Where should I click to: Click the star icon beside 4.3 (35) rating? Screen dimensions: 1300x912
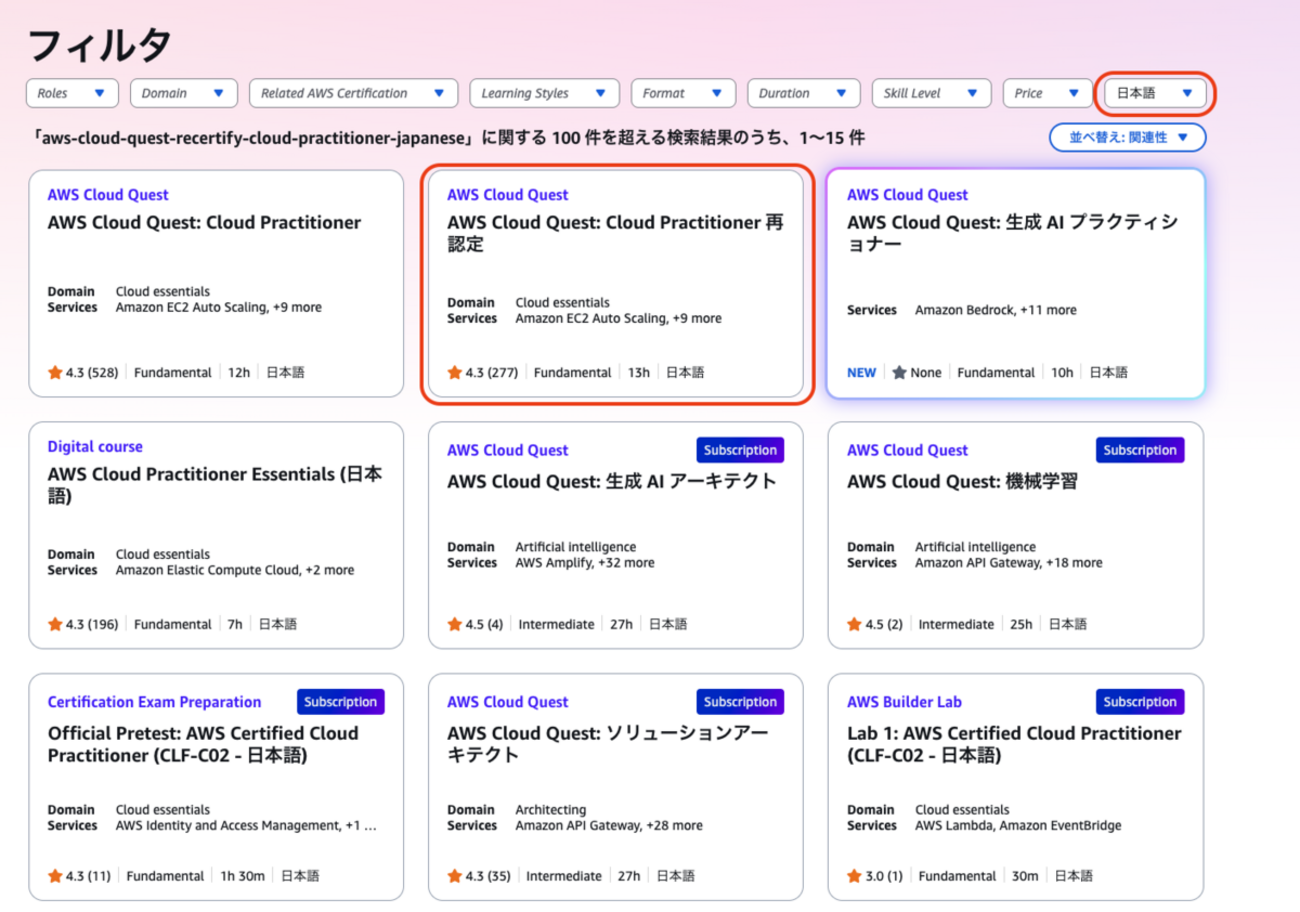(x=454, y=876)
